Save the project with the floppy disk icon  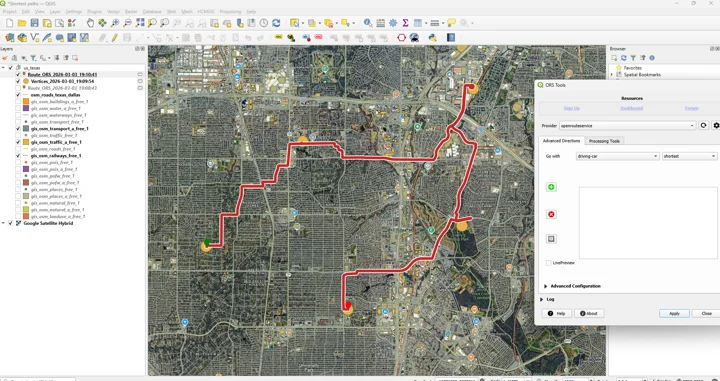[34, 23]
